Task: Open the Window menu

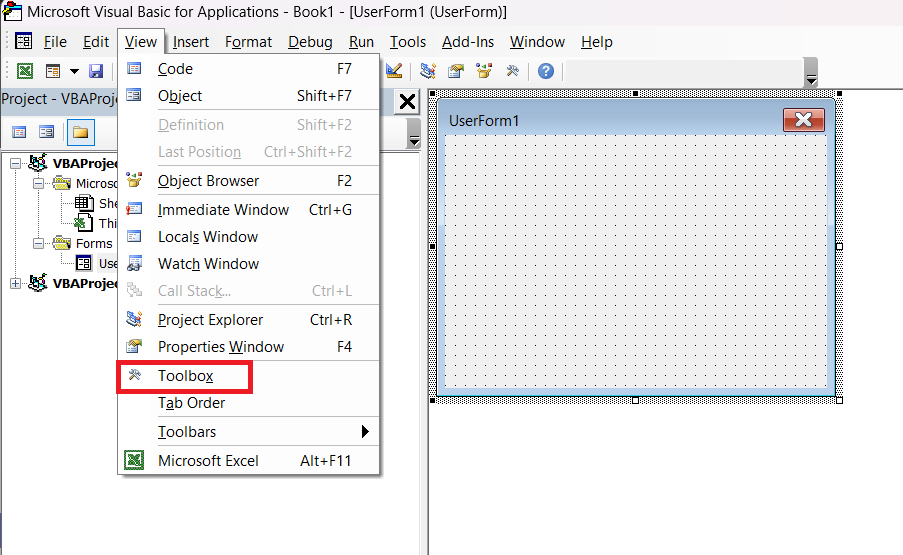Action: pos(537,42)
